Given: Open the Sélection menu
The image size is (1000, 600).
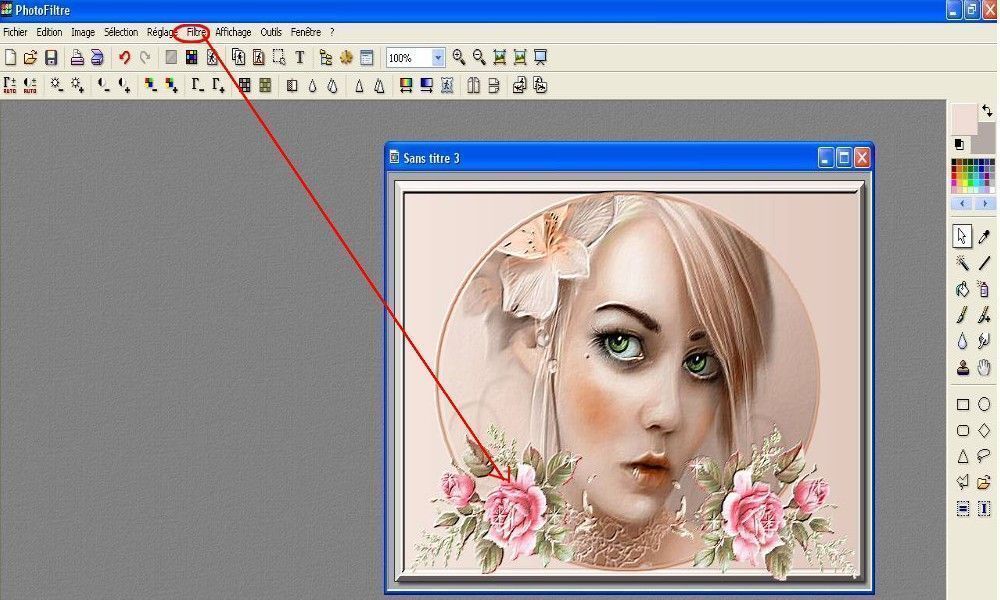Looking at the screenshot, I should click(x=121, y=32).
